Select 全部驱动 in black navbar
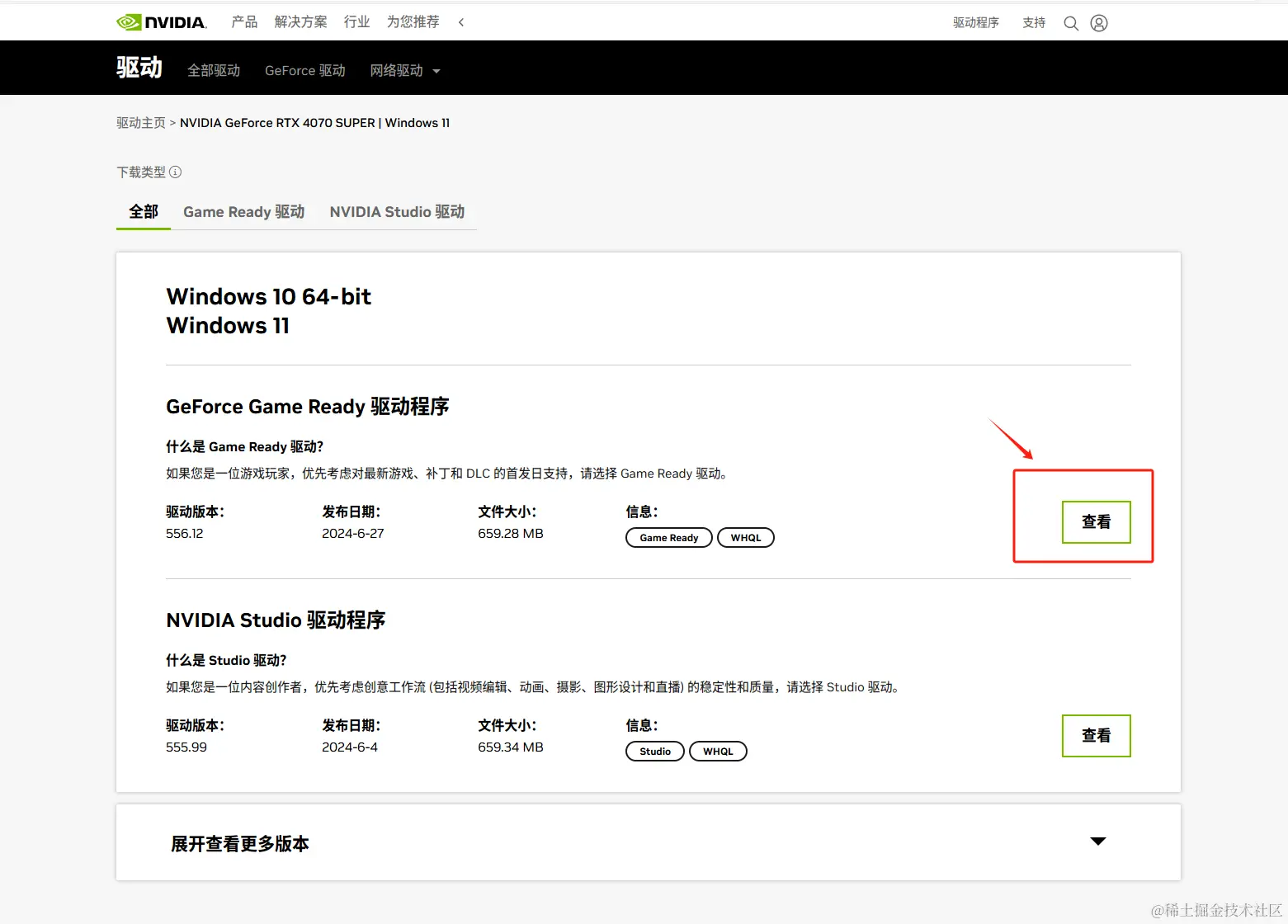Screen dimensions: 1288x924 click(214, 71)
